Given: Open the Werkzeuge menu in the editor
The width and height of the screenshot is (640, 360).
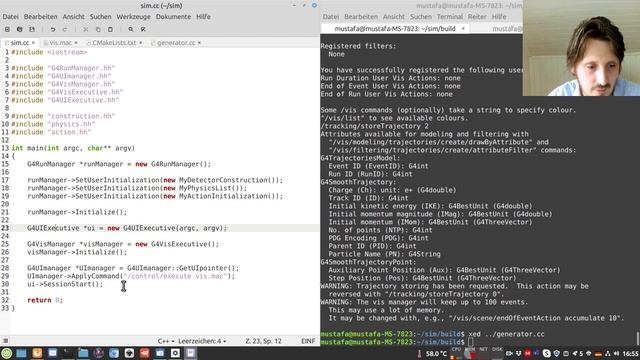Looking at the screenshot, I should 133,17.
